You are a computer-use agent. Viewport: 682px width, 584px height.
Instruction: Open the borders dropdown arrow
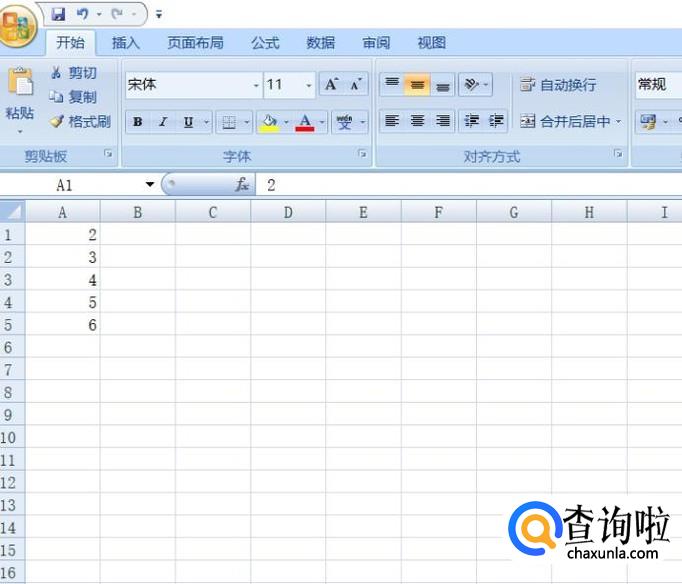click(247, 122)
